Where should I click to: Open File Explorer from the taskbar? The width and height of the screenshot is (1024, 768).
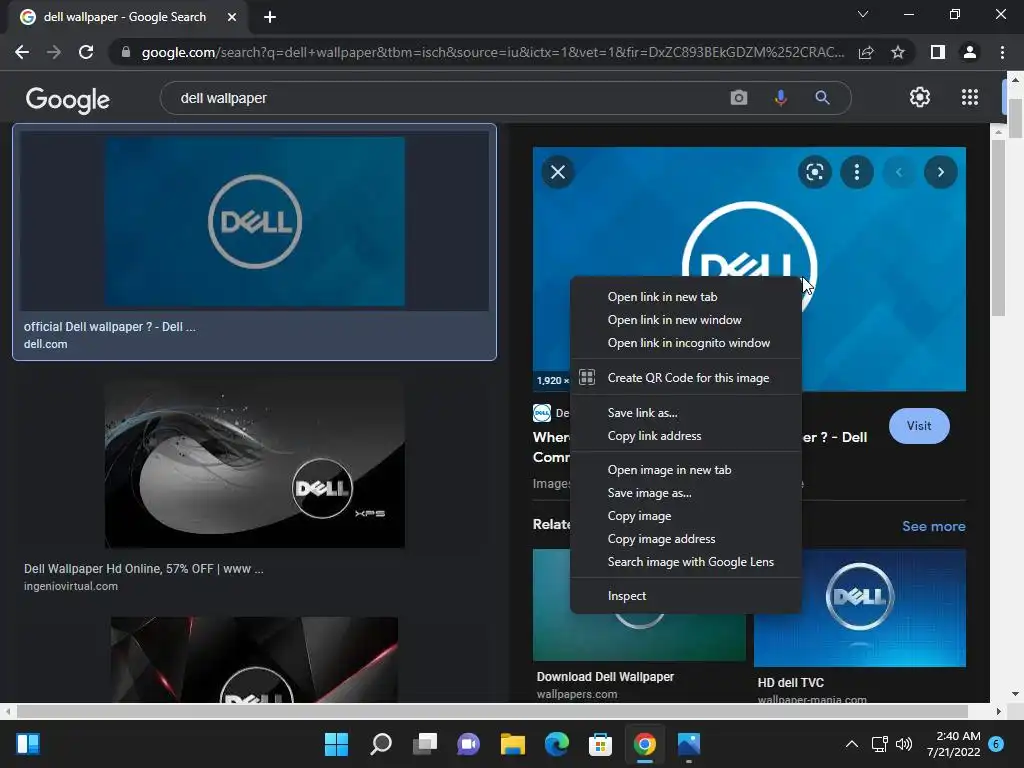pyautogui.click(x=513, y=744)
